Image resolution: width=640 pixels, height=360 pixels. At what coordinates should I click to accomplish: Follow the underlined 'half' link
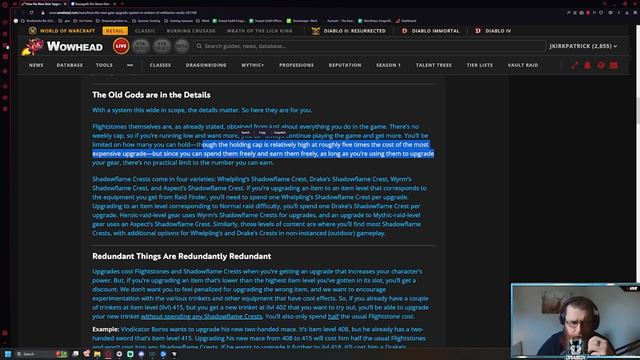pyautogui.click(x=333, y=316)
